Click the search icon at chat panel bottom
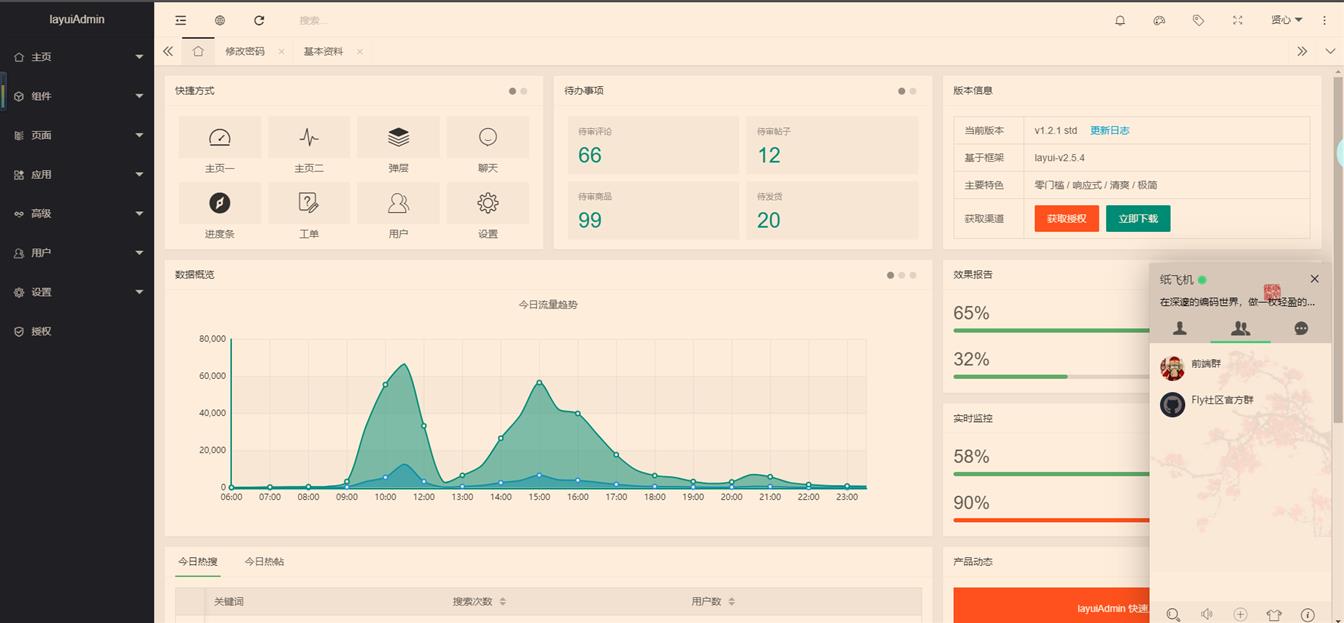 click(1174, 615)
